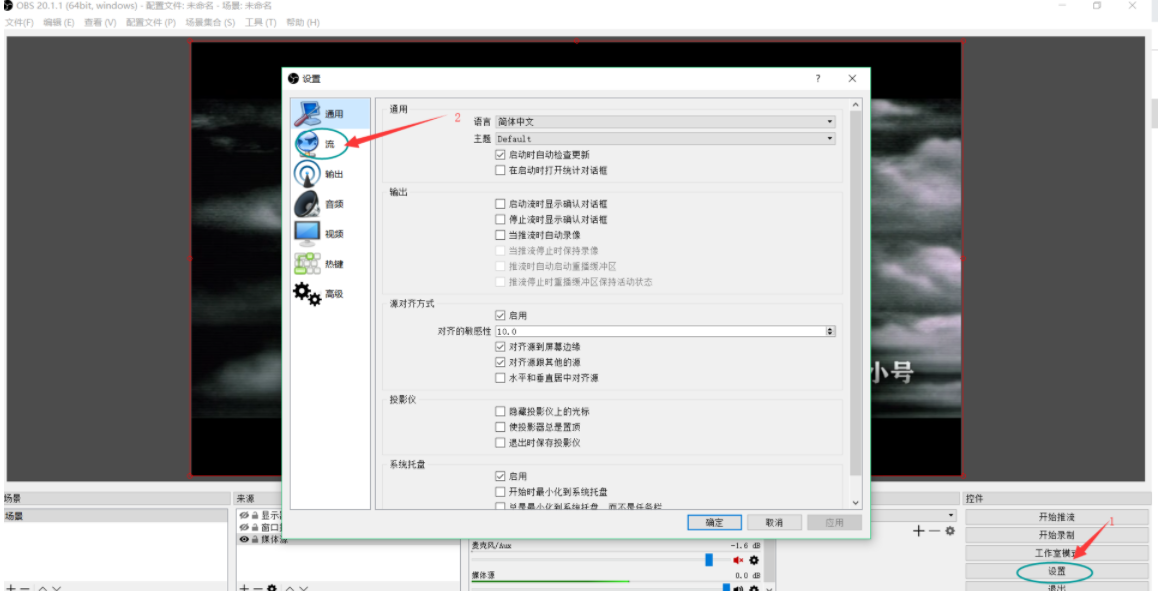Viewport: 1158px width, 591px height.
Task: Open the 流 (Stream) settings category
Action: (x=330, y=144)
